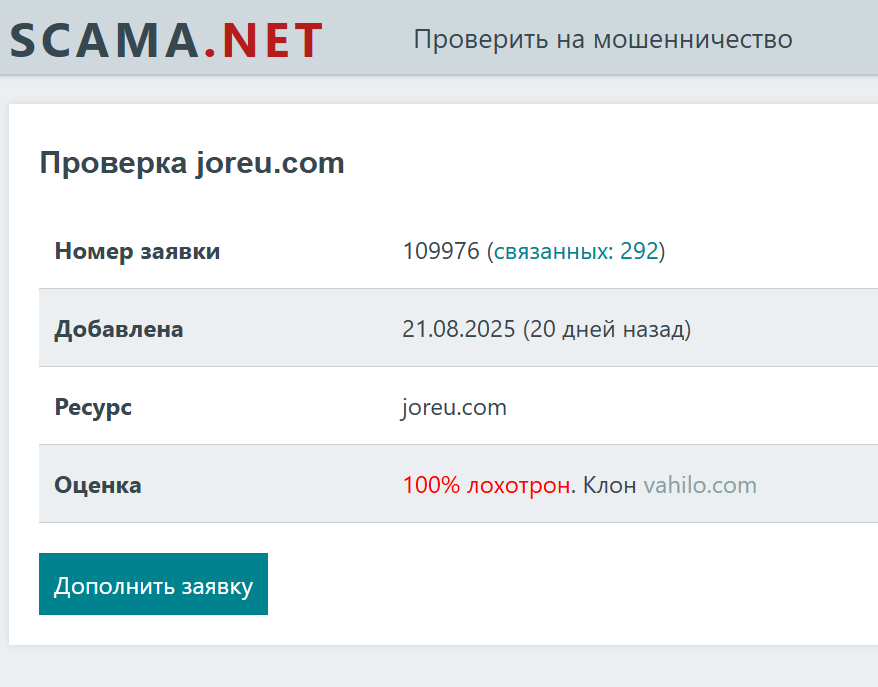Click the word Клон in the Оценка row

point(609,485)
